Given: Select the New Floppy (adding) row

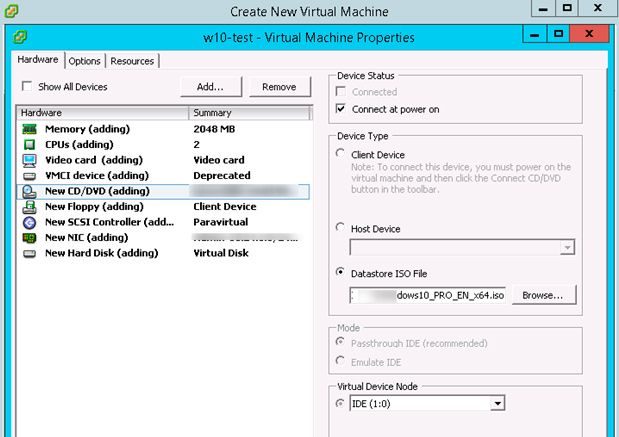Looking at the screenshot, I should coord(163,207).
